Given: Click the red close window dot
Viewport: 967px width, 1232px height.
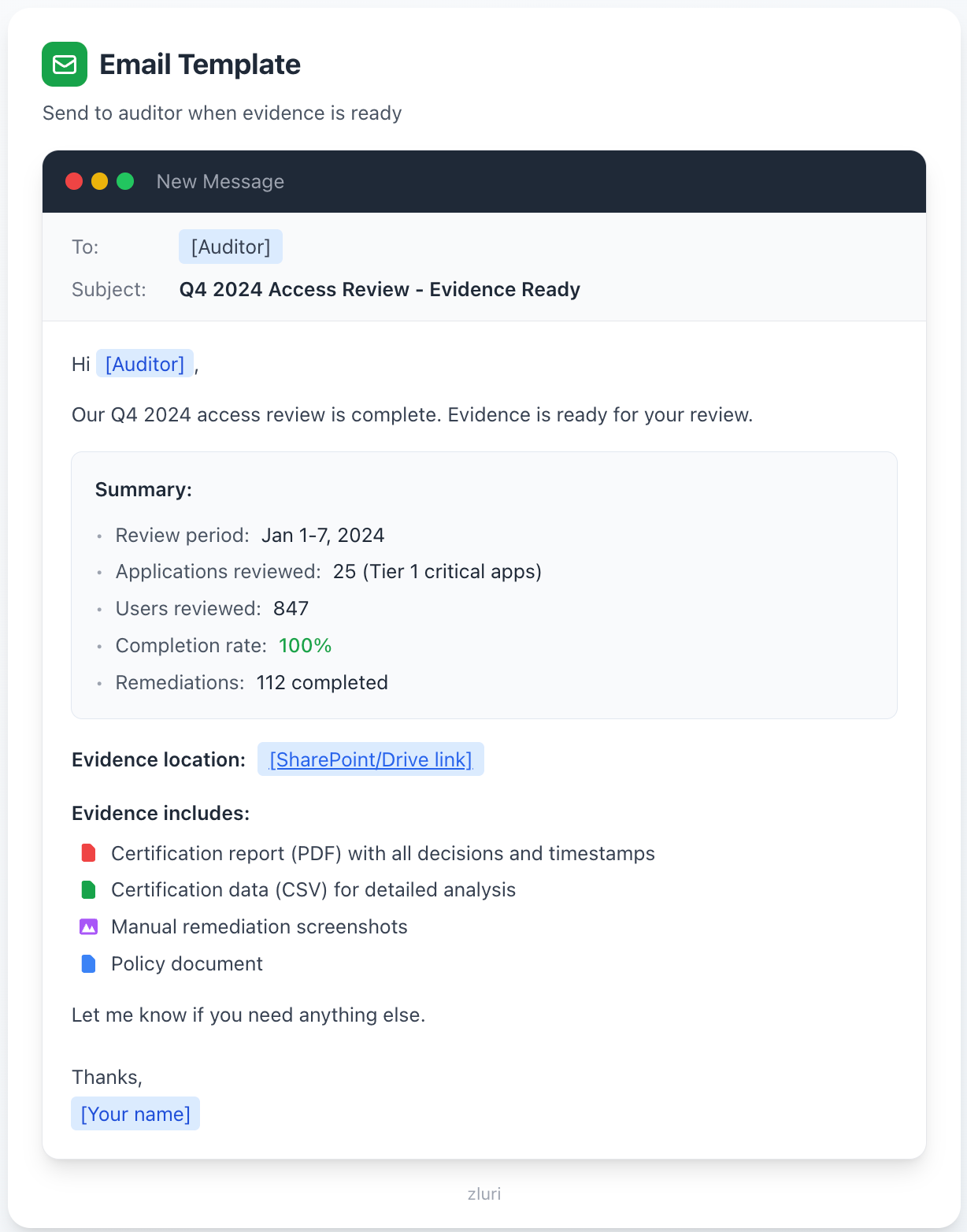Looking at the screenshot, I should point(74,181).
